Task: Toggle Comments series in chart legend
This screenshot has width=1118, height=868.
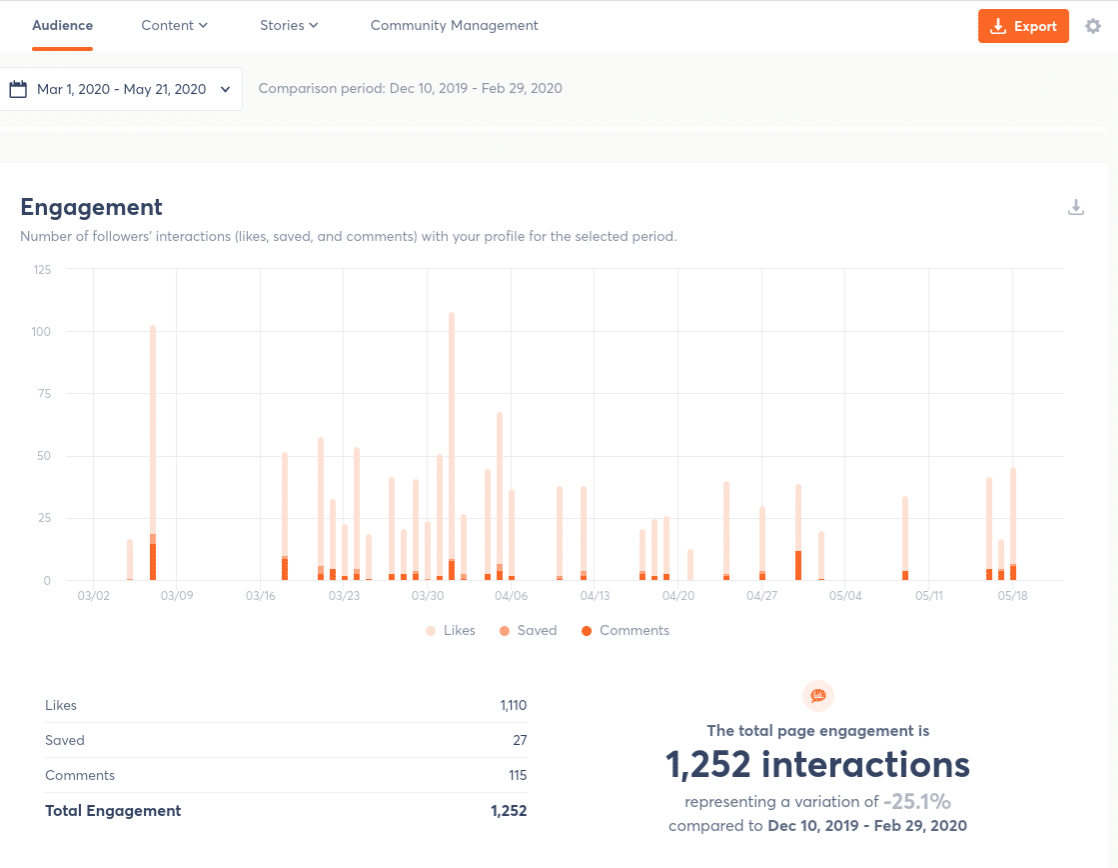Action: coord(625,631)
